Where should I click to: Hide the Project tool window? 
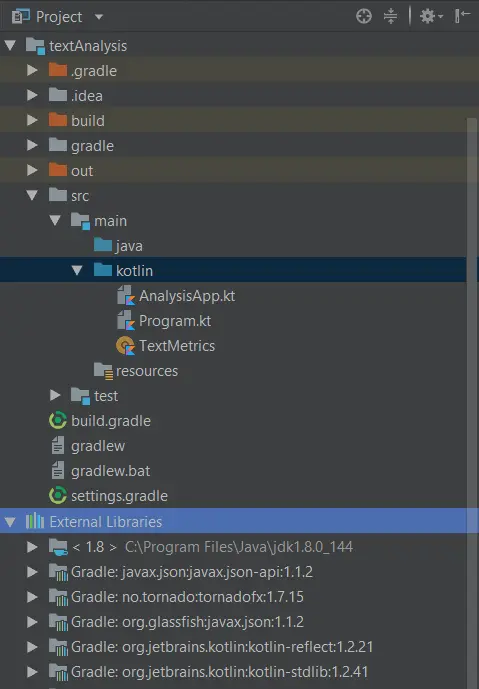(462, 16)
